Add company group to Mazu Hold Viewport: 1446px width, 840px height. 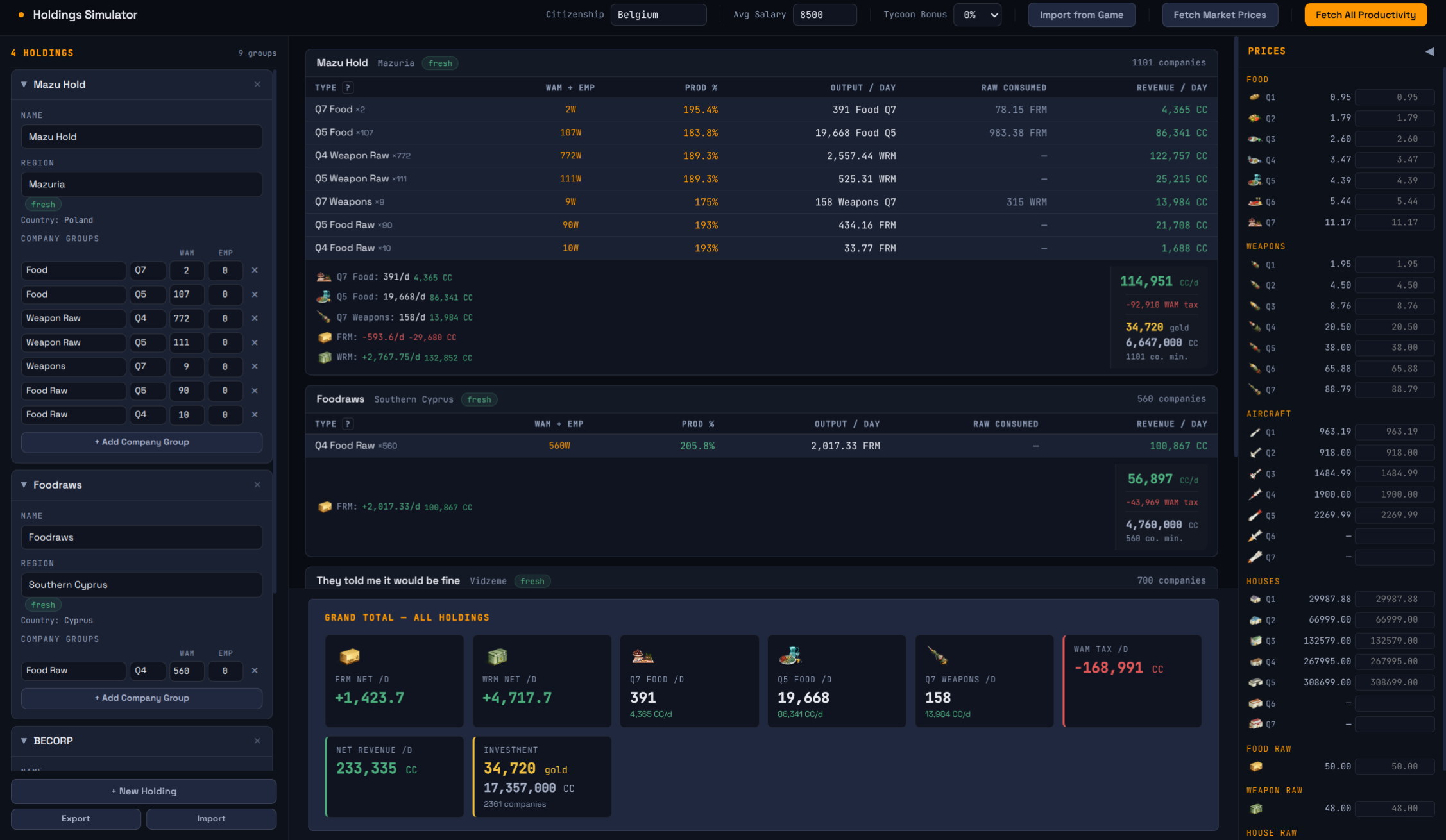[142, 442]
